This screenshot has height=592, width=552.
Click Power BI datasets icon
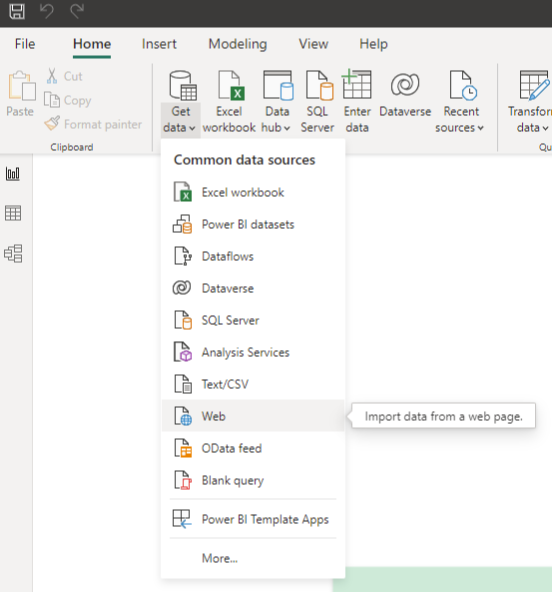click(x=182, y=224)
